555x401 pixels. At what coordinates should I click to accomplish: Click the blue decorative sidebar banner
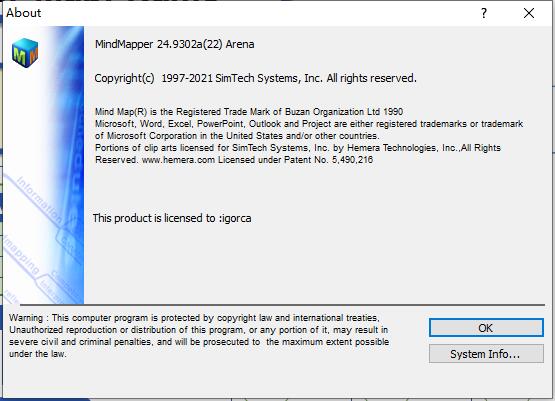point(44,165)
